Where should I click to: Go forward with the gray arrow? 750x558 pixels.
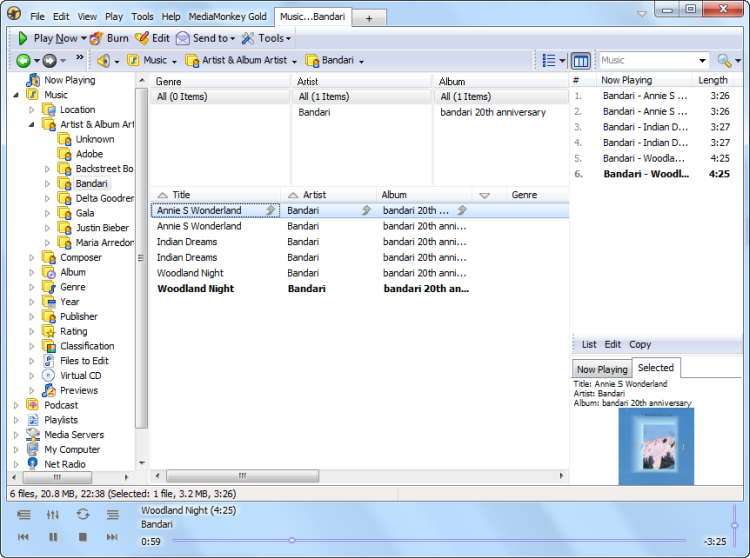pos(50,61)
